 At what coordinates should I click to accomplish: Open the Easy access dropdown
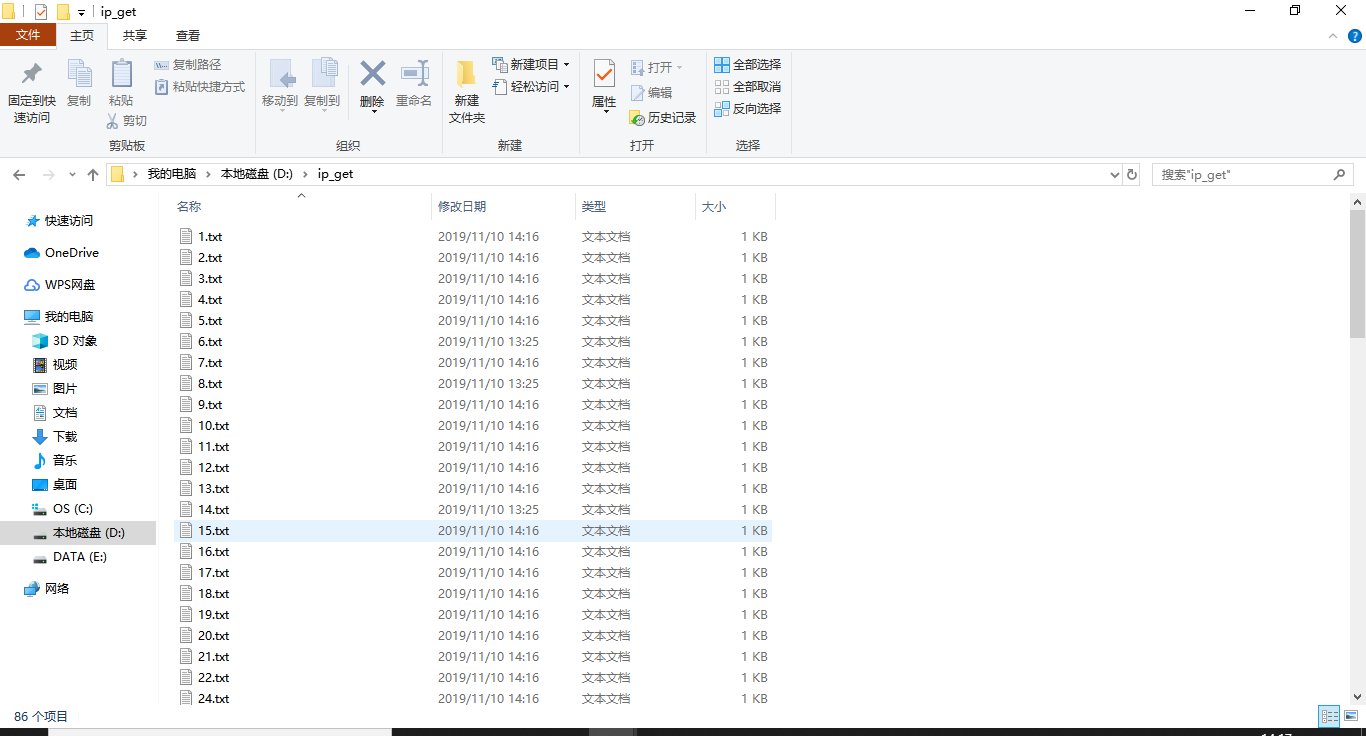tap(531, 87)
